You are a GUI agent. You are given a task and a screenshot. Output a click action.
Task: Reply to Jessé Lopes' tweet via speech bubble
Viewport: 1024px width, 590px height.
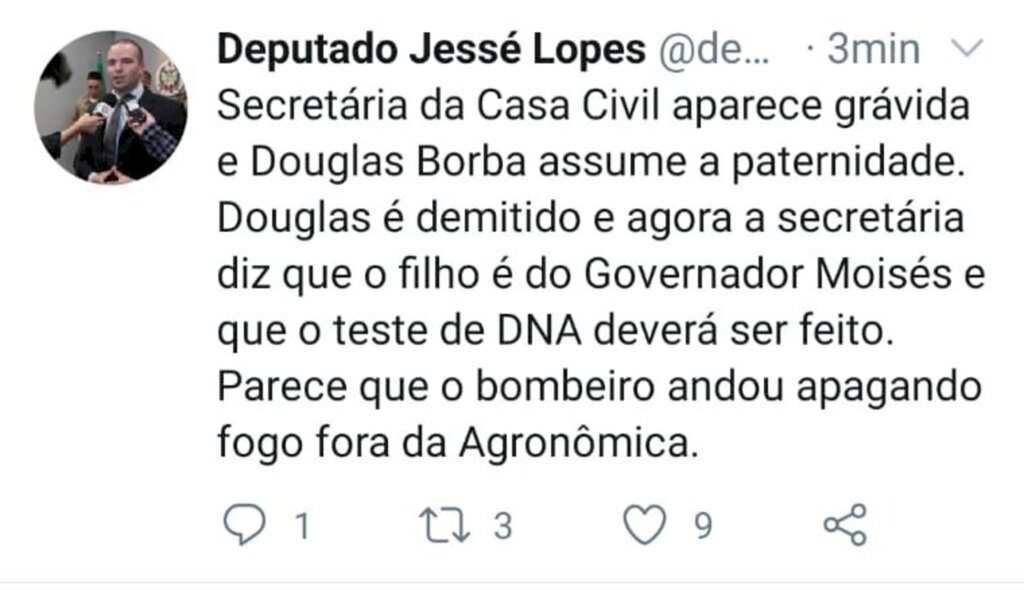tap(244, 524)
